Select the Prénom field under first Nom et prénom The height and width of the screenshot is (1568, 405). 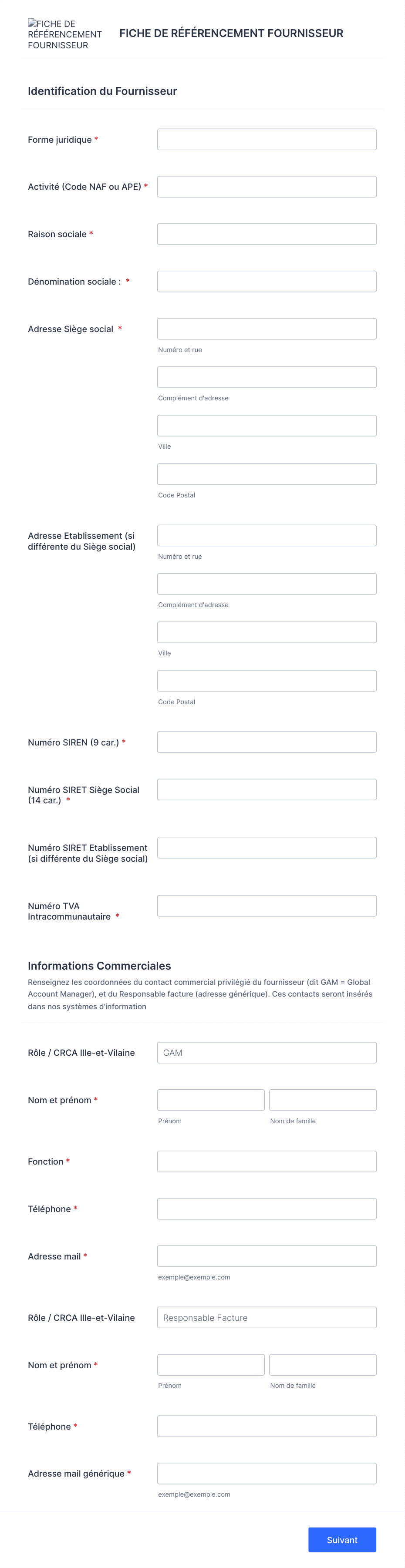click(210, 1099)
